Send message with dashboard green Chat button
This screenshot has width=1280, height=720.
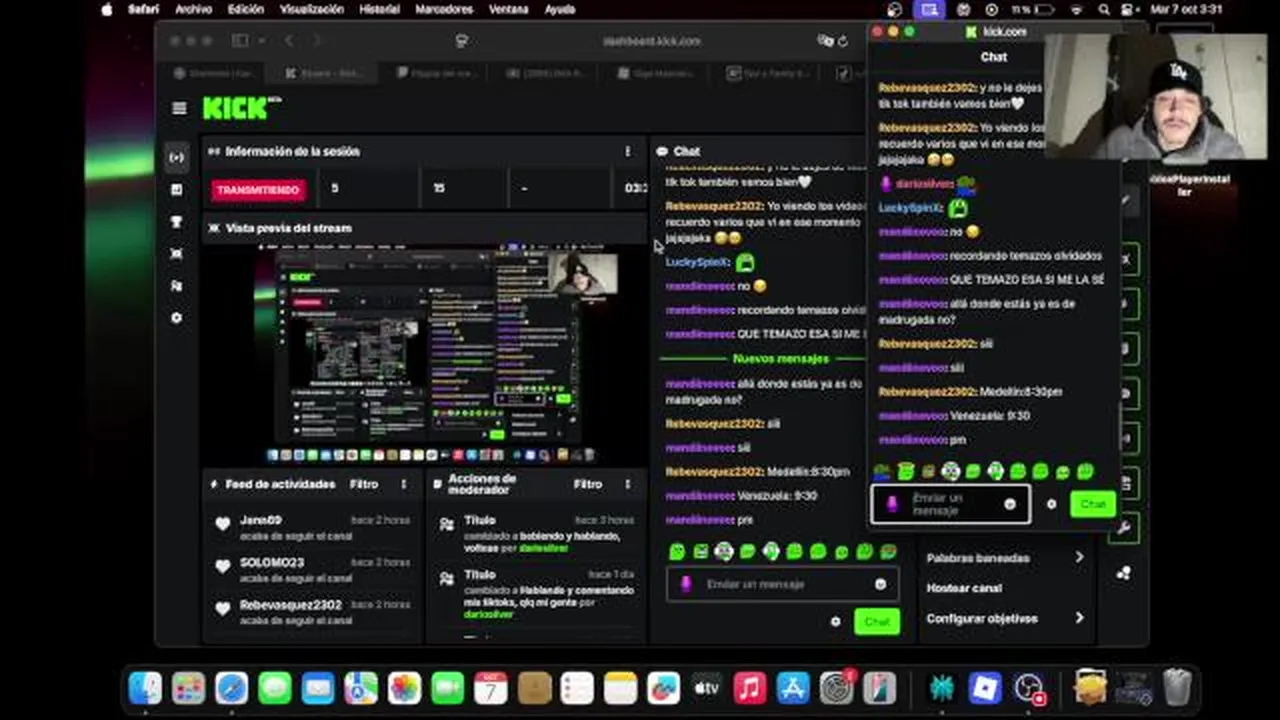click(876, 622)
